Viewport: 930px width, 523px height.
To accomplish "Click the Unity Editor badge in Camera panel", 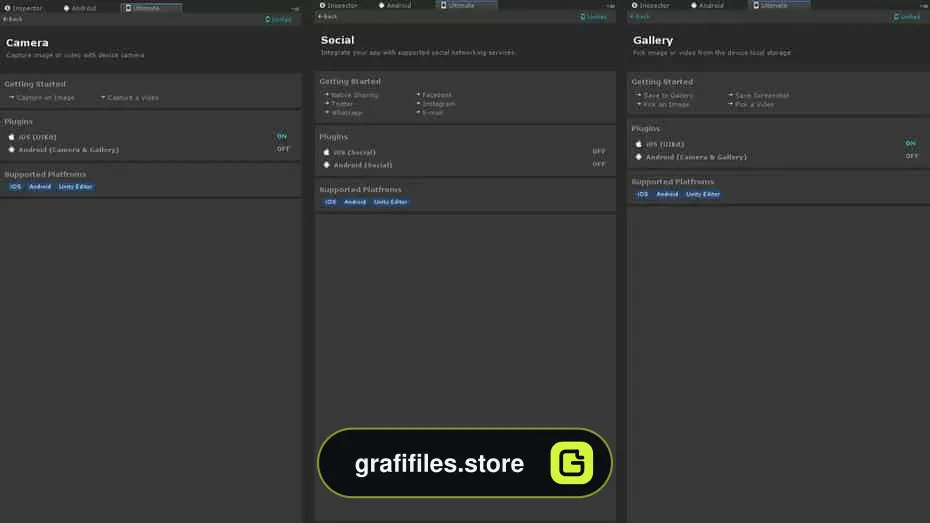I will pyautogui.click(x=75, y=187).
